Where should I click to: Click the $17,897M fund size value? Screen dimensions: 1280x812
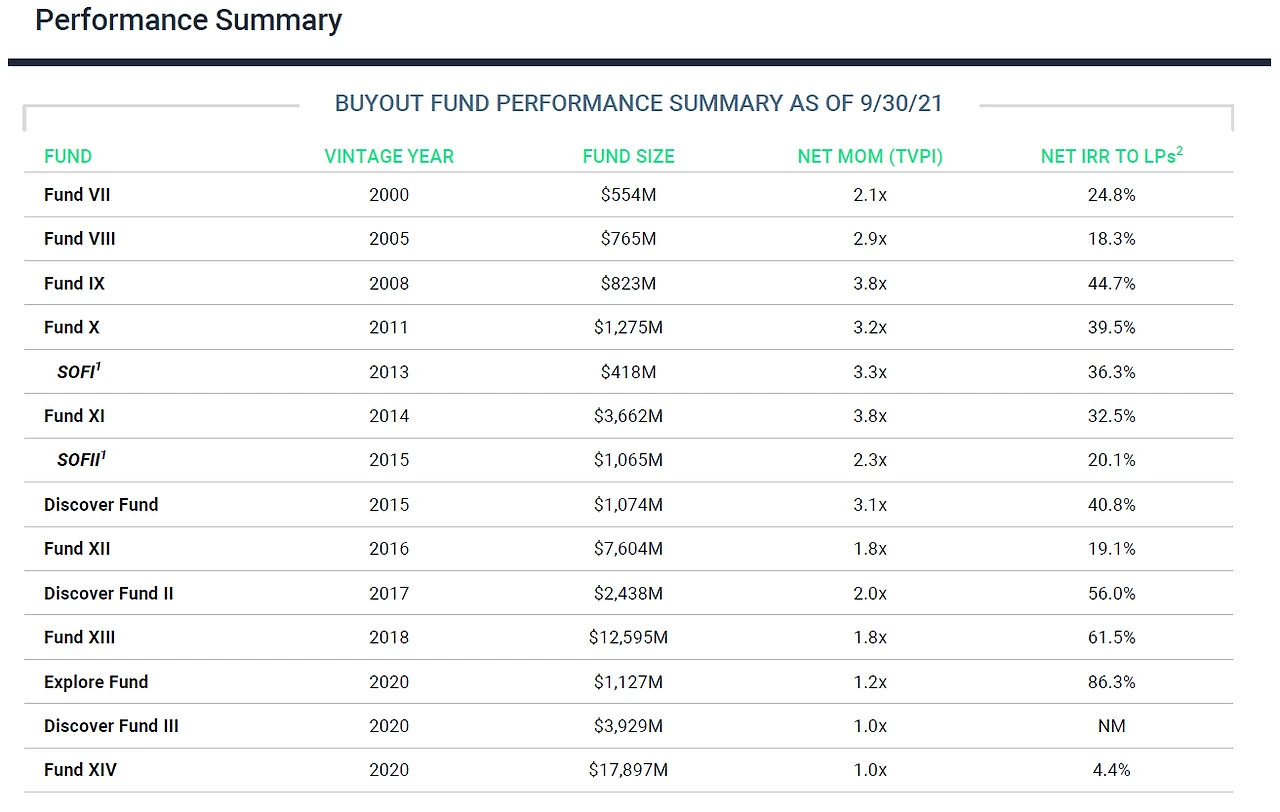[x=628, y=770]
